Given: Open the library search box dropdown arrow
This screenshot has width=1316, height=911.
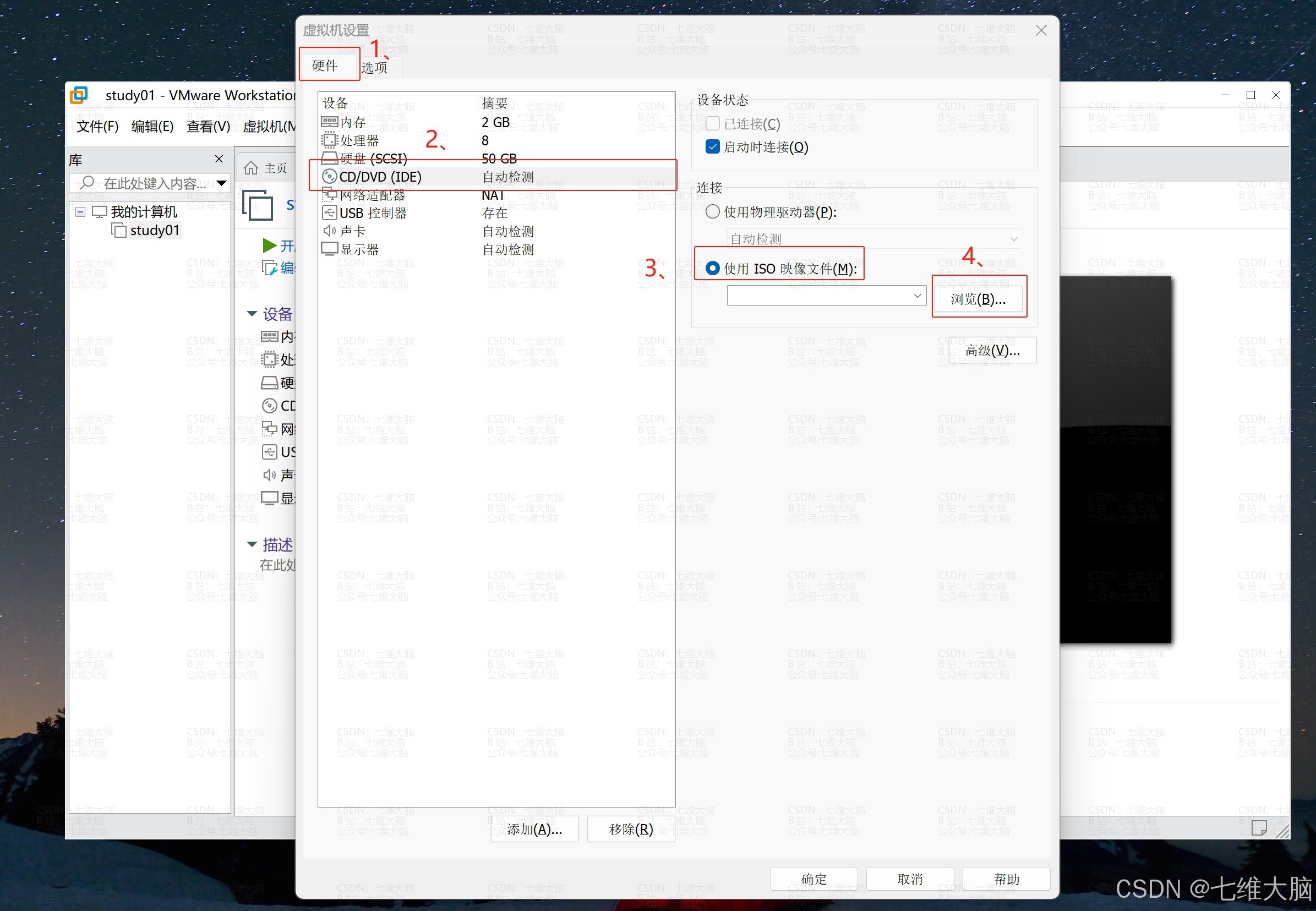Looking at the screenshot, I should (221, 183).
